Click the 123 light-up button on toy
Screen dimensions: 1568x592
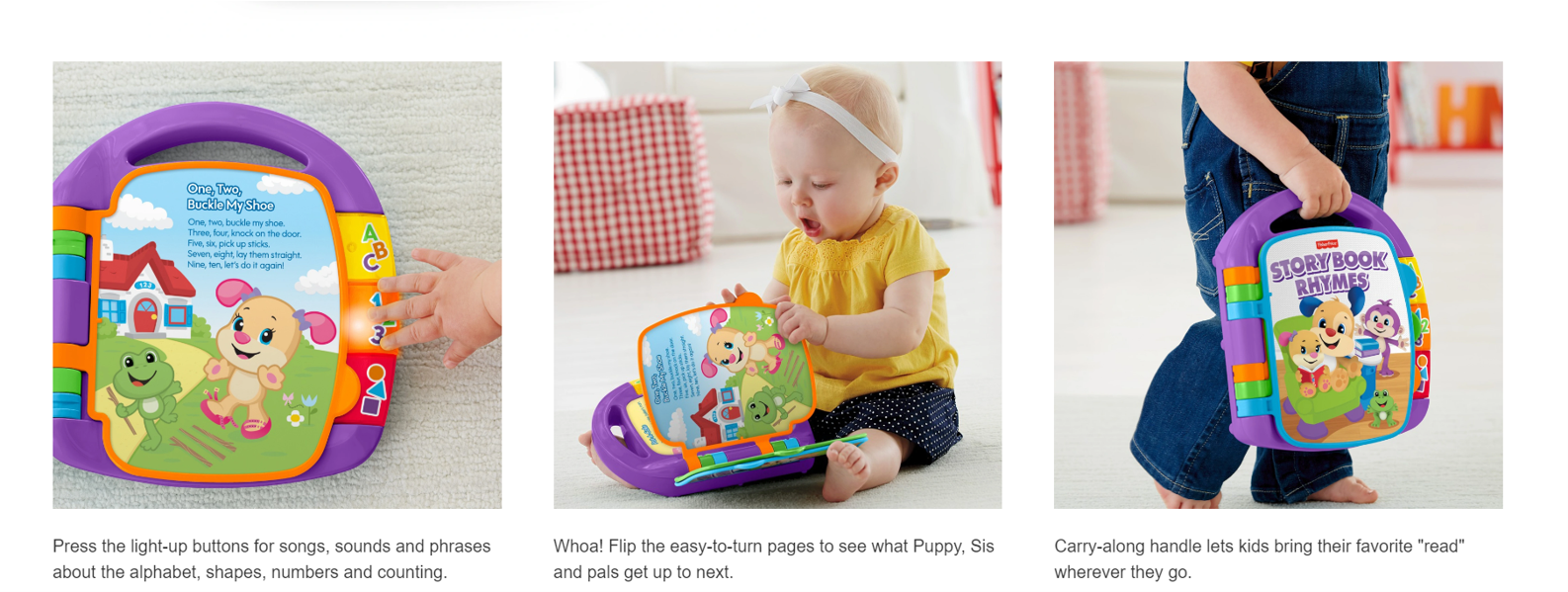(x=374, y=319)
